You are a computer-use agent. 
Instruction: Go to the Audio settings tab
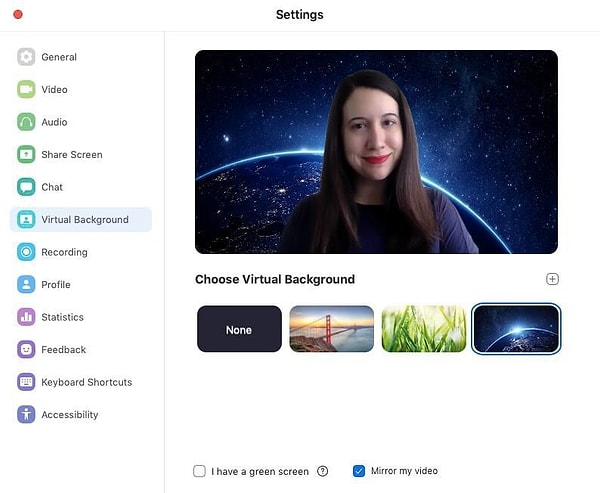click(54, 122)
